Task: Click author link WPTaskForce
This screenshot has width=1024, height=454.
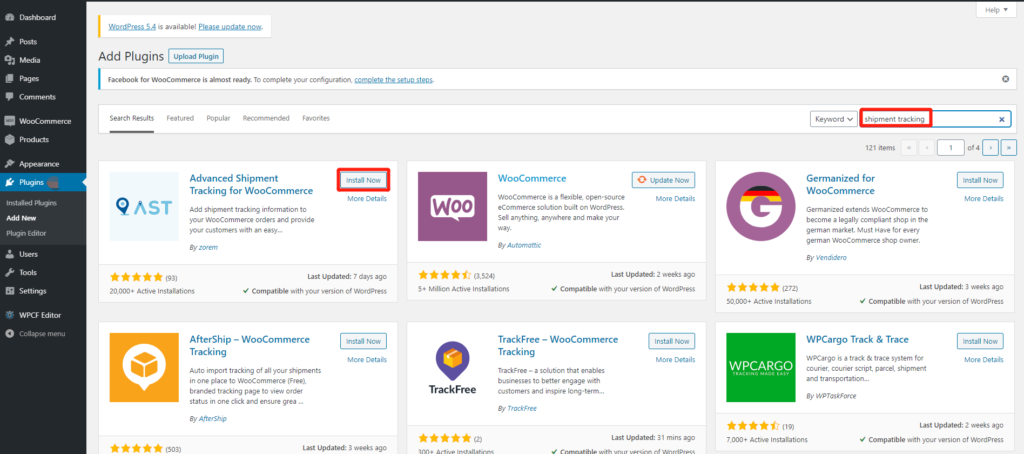Action: click(837, 396)
